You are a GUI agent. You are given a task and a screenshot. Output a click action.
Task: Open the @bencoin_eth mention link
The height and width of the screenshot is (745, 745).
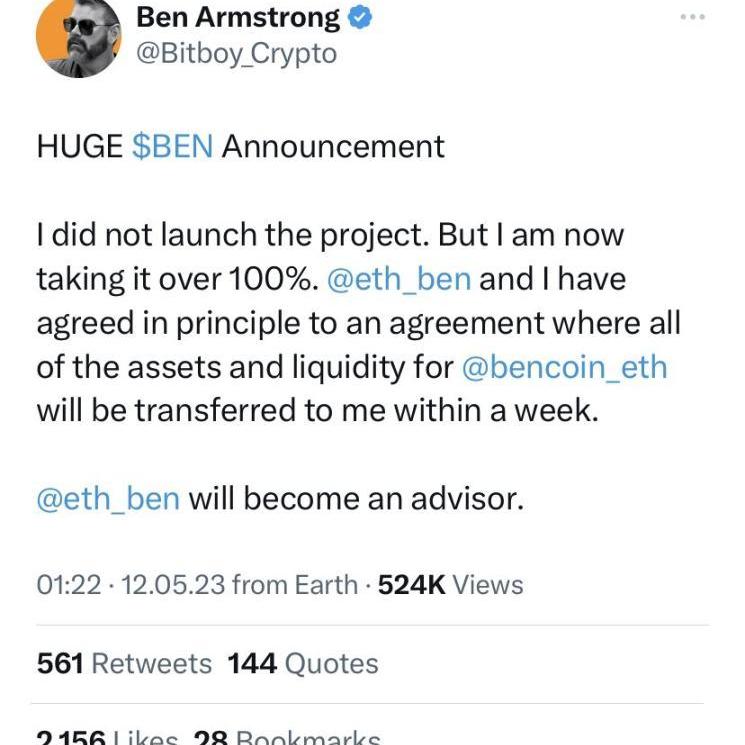pos(564,367)
